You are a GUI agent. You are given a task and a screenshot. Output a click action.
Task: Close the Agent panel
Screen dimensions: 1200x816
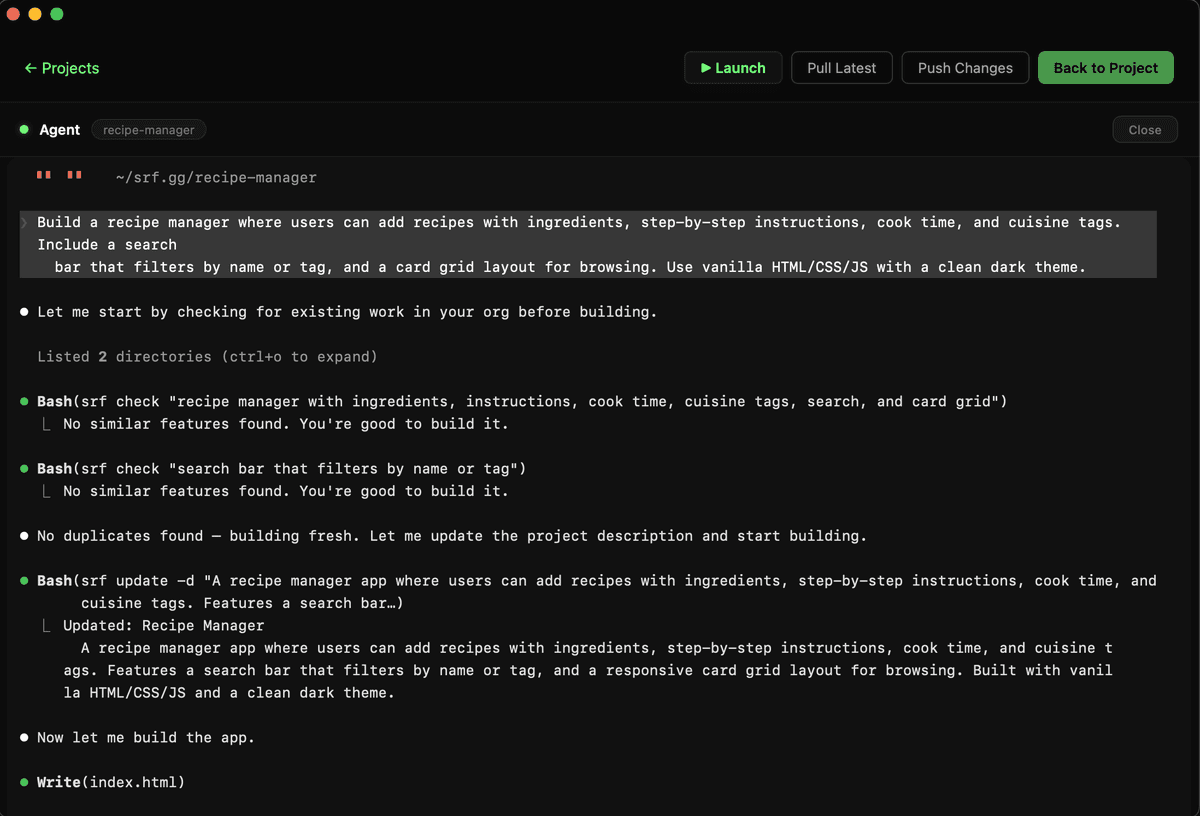[x=1144, y=130]
